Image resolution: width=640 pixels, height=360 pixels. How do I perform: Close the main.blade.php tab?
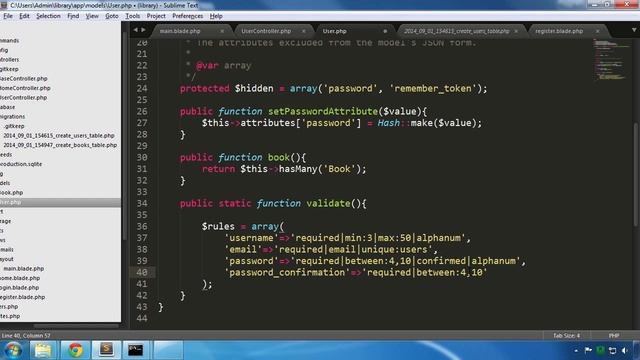pyautogui.click(x=222, y=31)
